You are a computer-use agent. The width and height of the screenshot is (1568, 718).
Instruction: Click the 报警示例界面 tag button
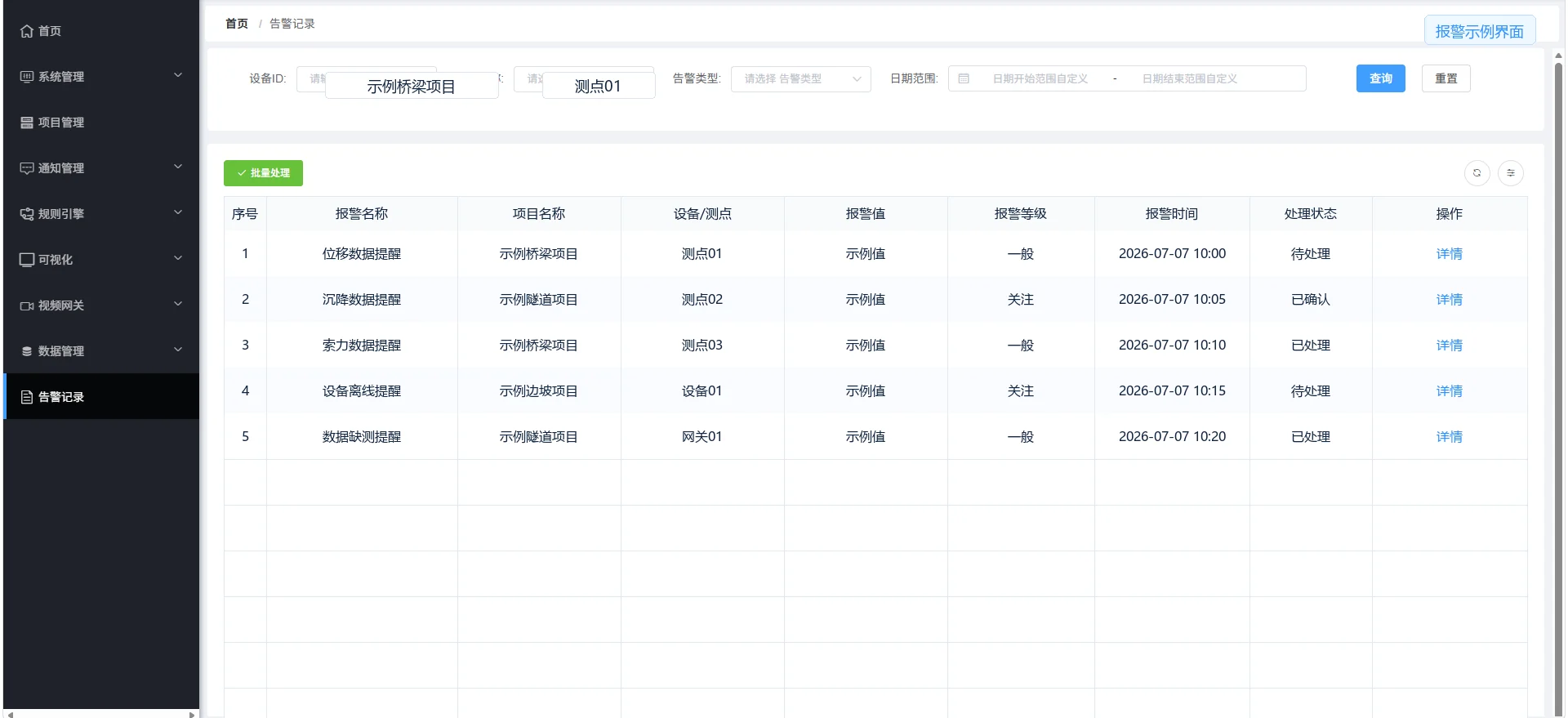pos(1479,31)
